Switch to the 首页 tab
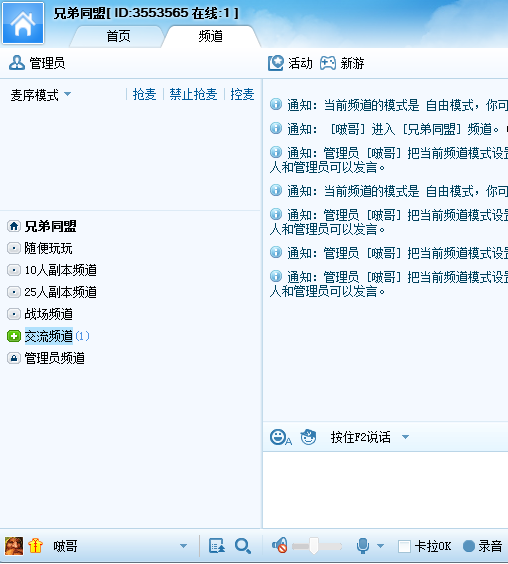 click(x=118, y=36)
